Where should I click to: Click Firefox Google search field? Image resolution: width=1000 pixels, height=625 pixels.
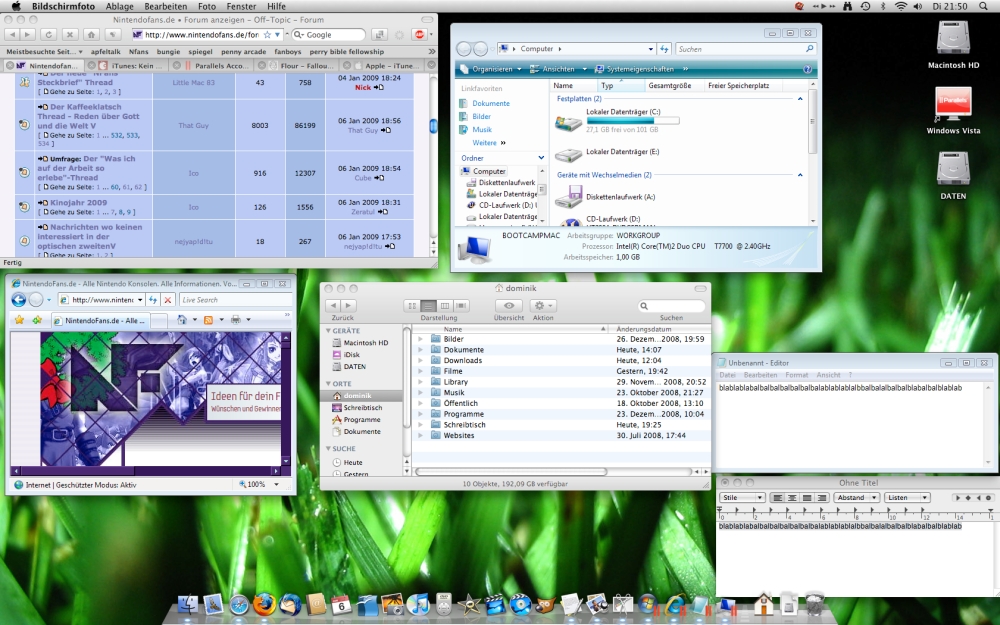[328, 34]
